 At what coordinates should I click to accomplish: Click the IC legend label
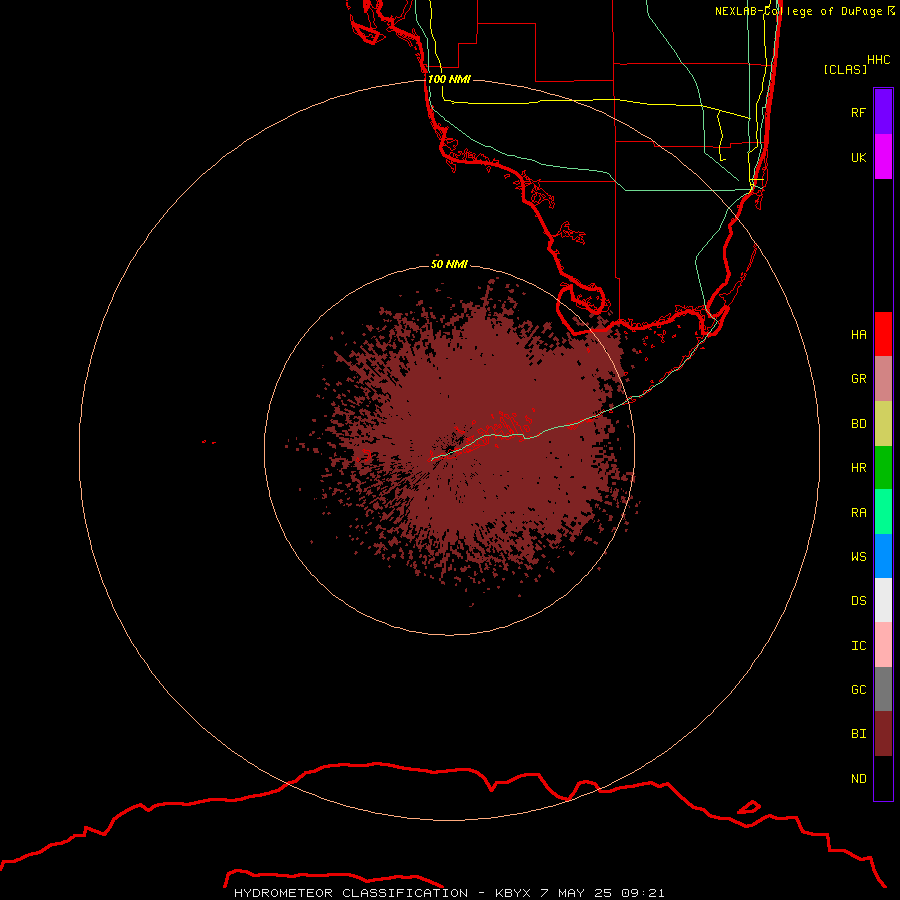tap(858, 646)
